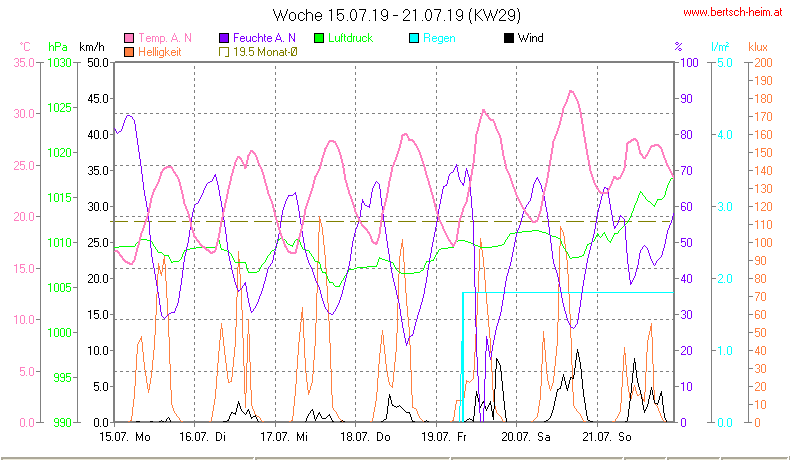Select the 'Temp. A. N' legend label
The width and height of the screenshot is (790, 460).
(x=165, y=38)
